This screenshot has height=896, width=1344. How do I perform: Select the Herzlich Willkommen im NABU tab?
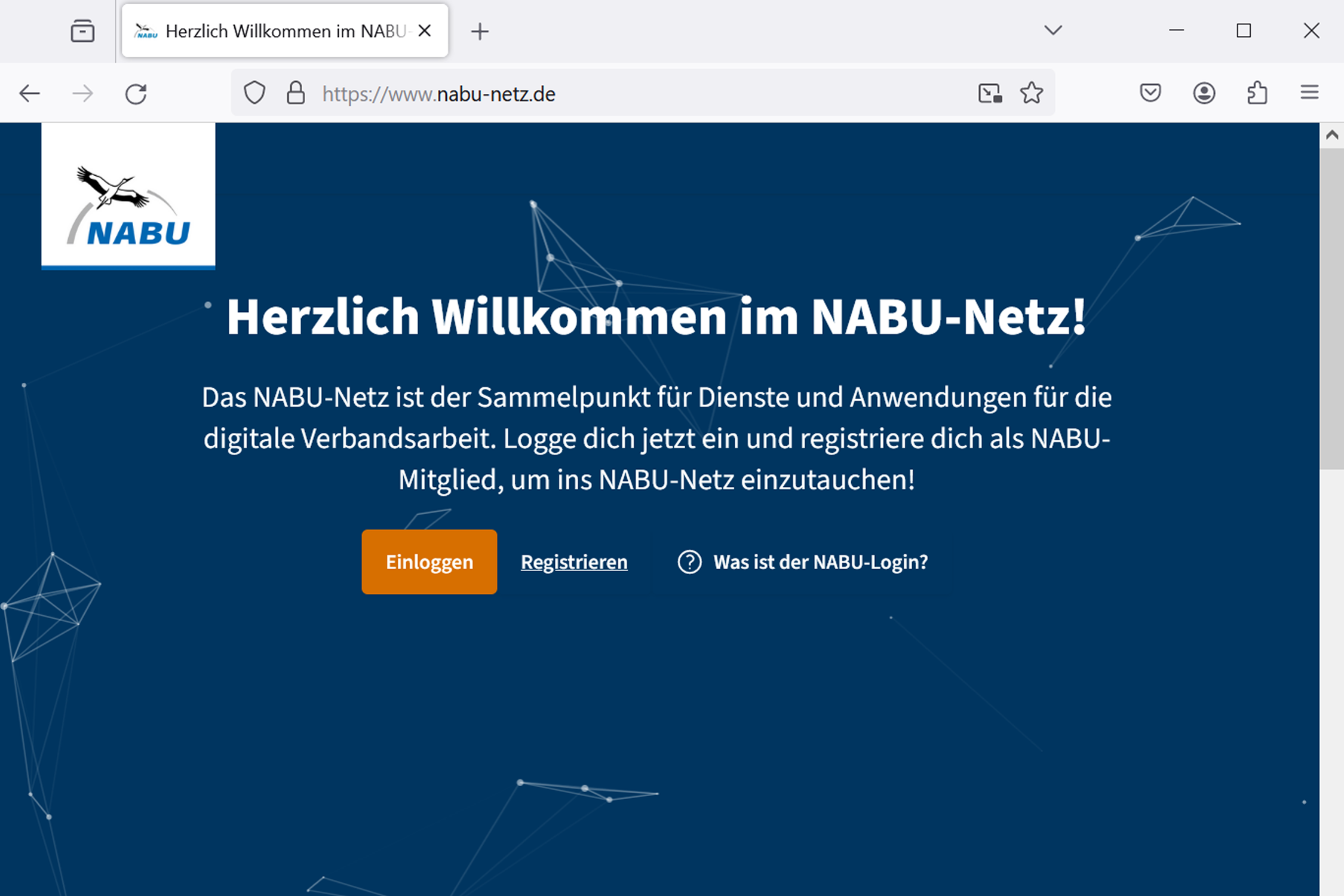(x=285, y=31)
